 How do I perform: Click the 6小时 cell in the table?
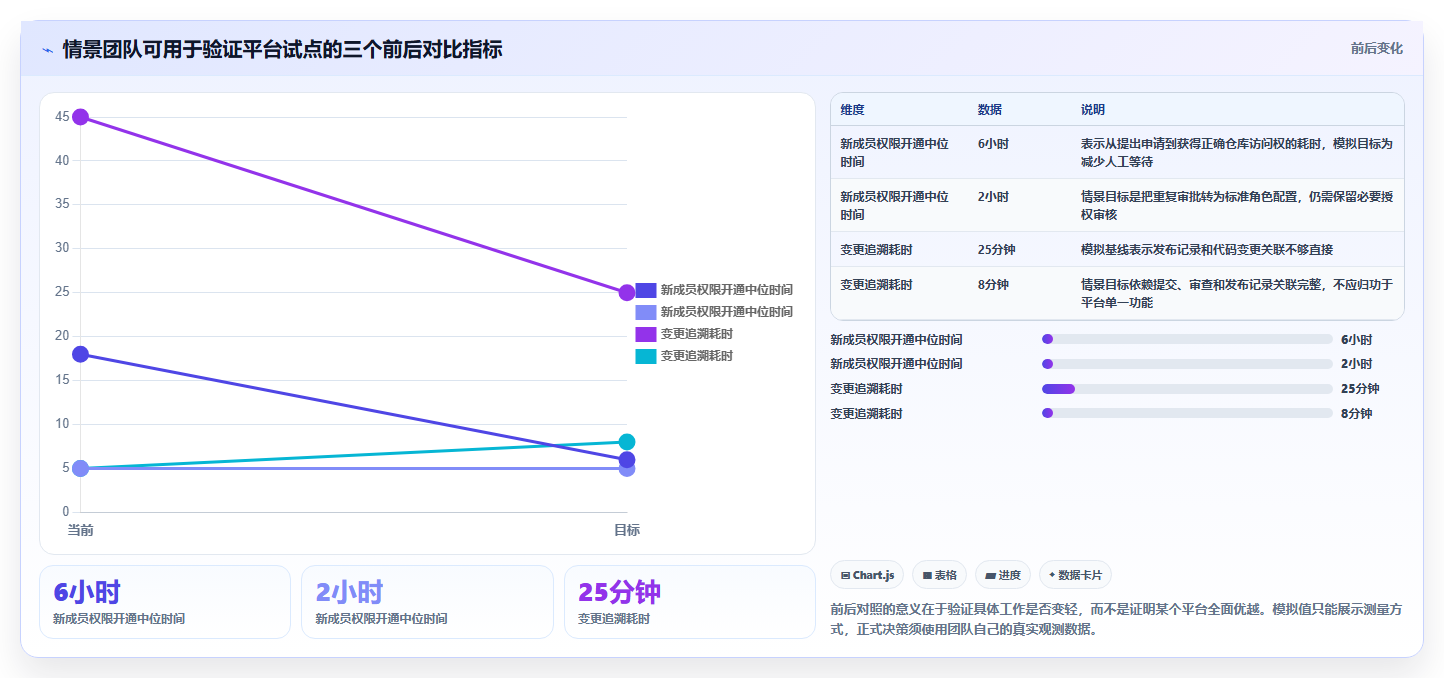(x=993, y=144)
